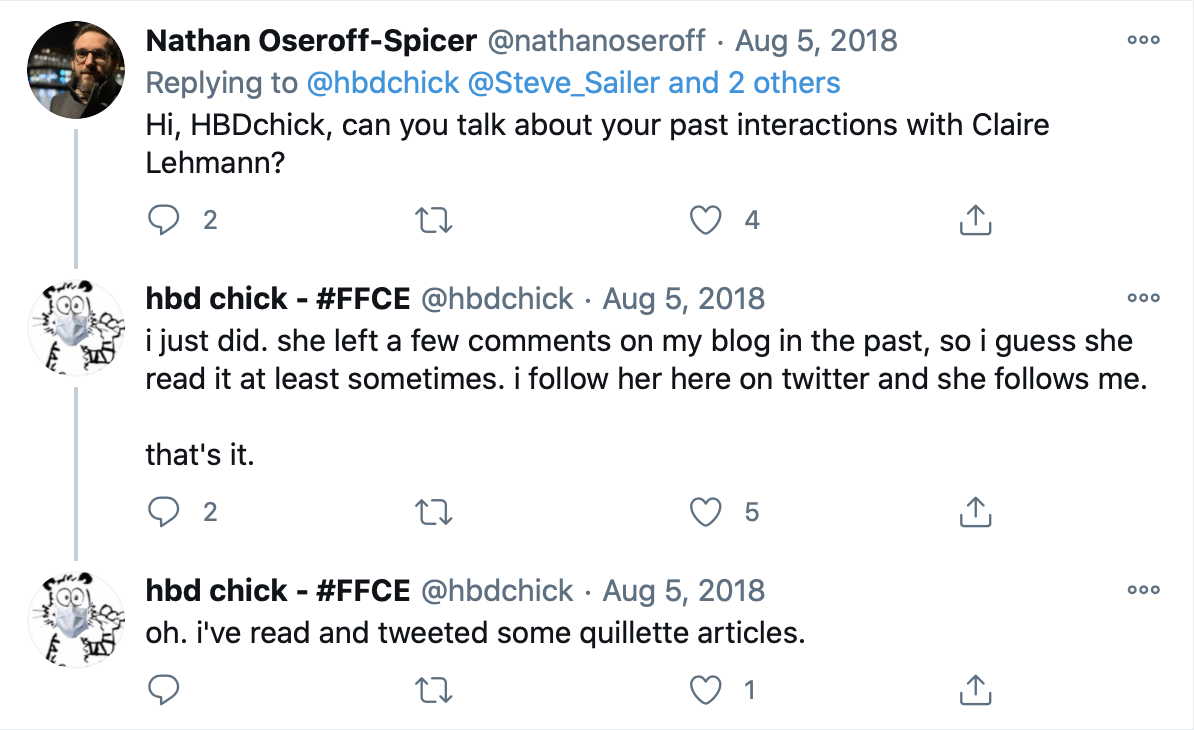Share Nathan Oseroff-Spicer's tweet

pyautogui.click(x=975, y=220)
